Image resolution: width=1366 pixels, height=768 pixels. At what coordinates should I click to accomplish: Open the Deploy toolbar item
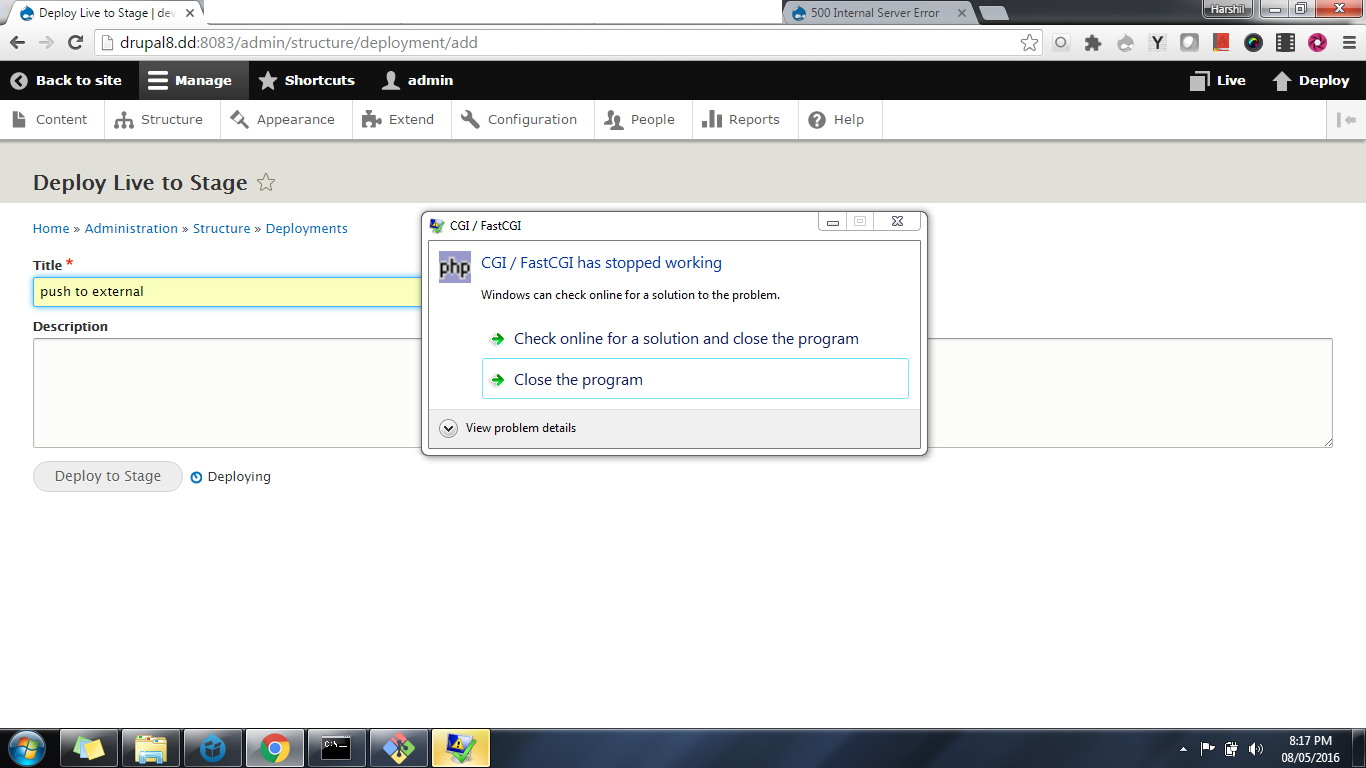click(x=1310, y=80)
